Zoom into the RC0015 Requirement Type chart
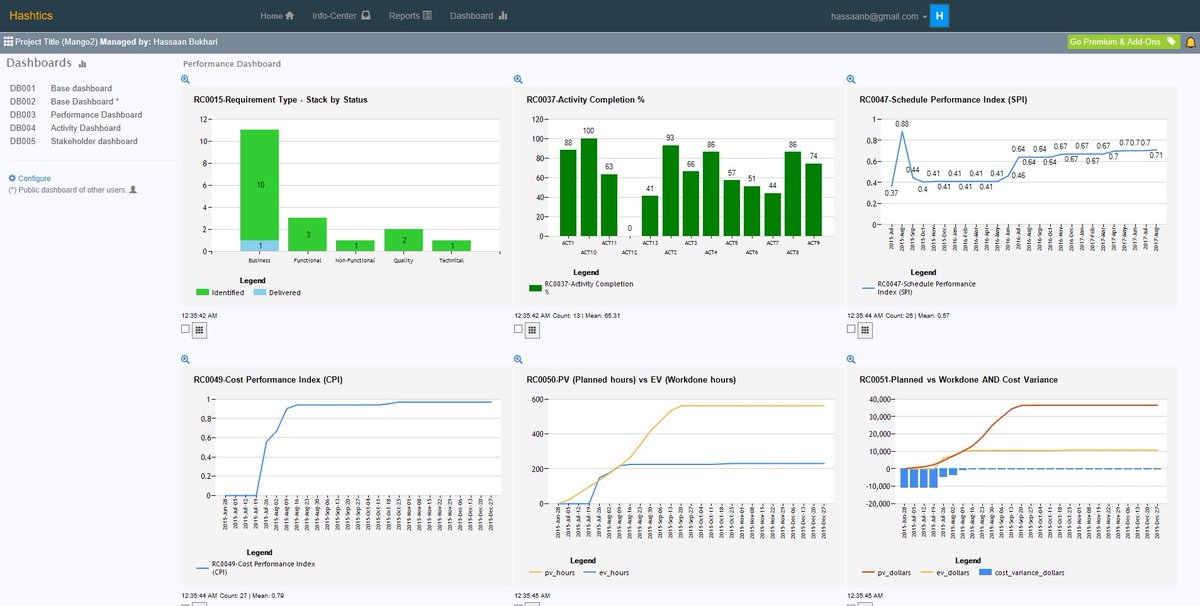The width and height of the screenshot is (1200, 606). coord(185,80)
